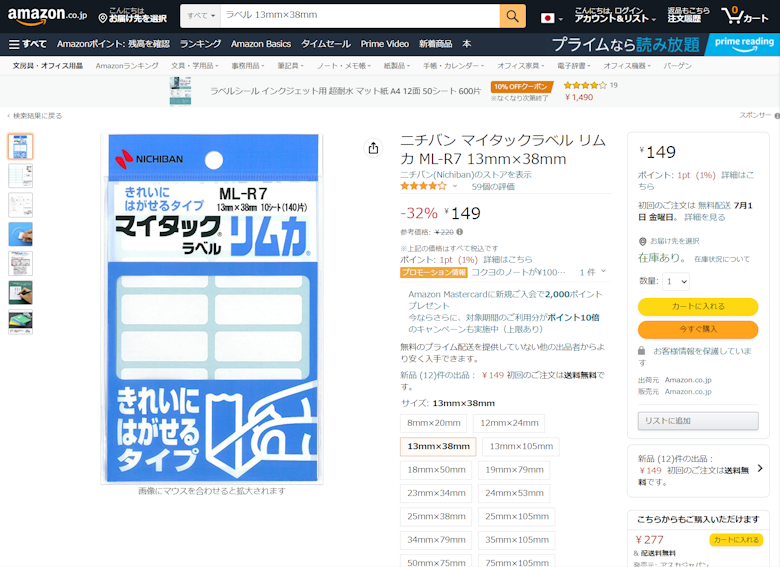Click the sponsored ad product thumbnail
Viewport: 780px width, 567px height.
[x=180, y=91]
